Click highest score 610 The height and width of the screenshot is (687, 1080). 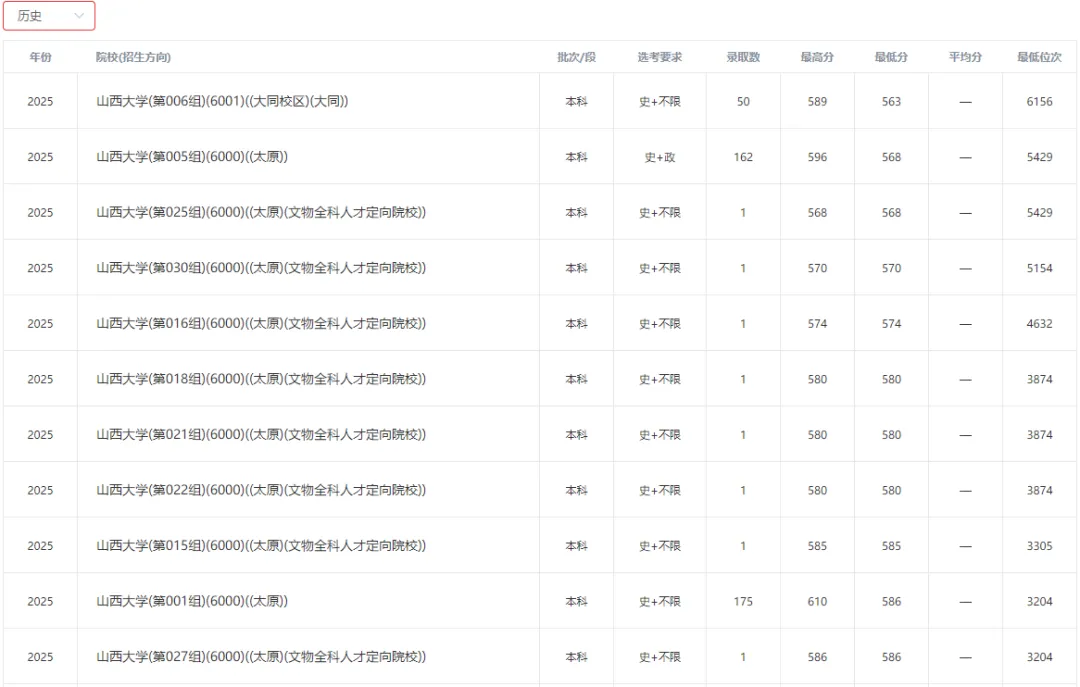coord(818,602)
